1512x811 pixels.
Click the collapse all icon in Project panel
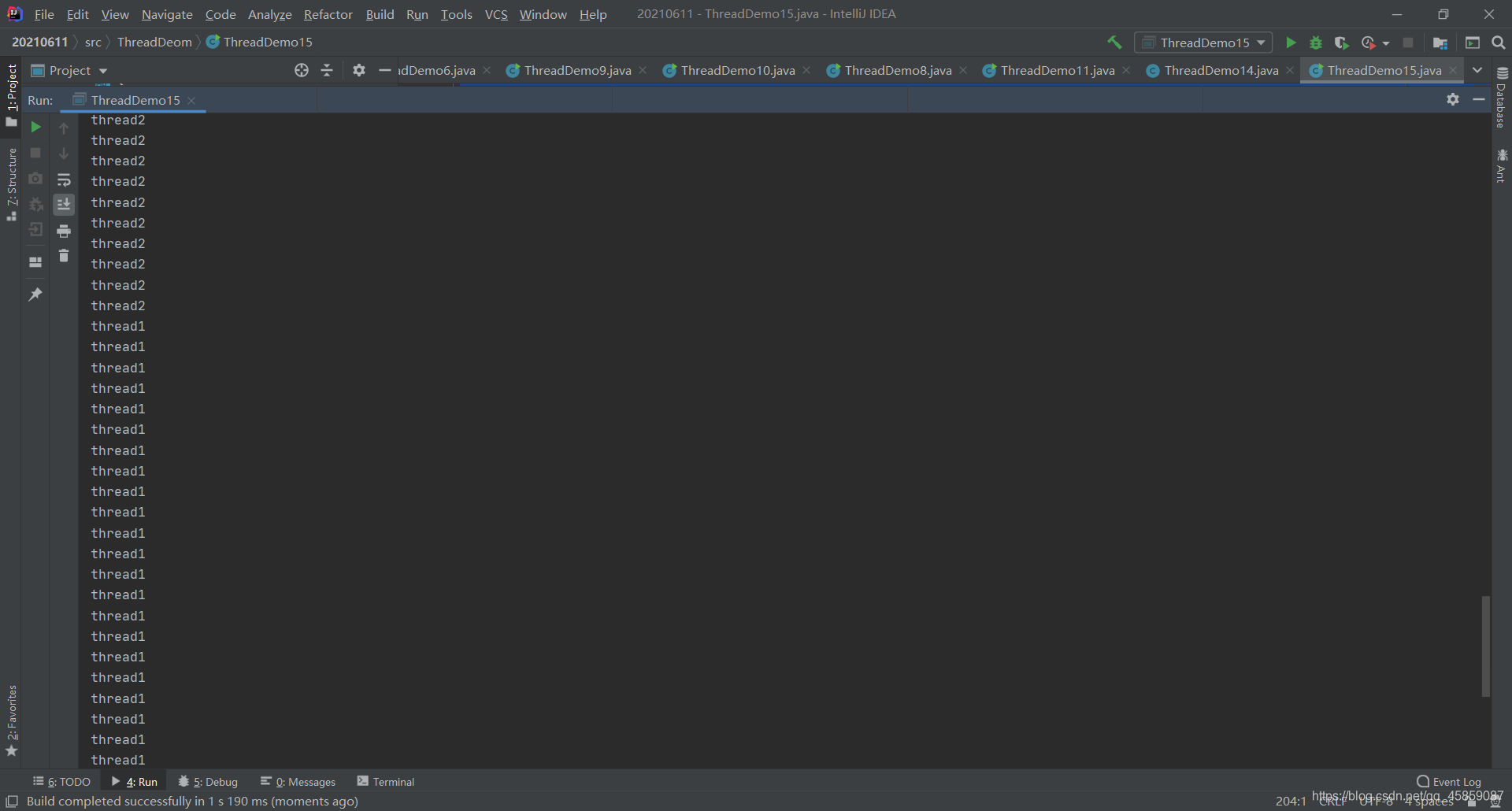point(327,70)
